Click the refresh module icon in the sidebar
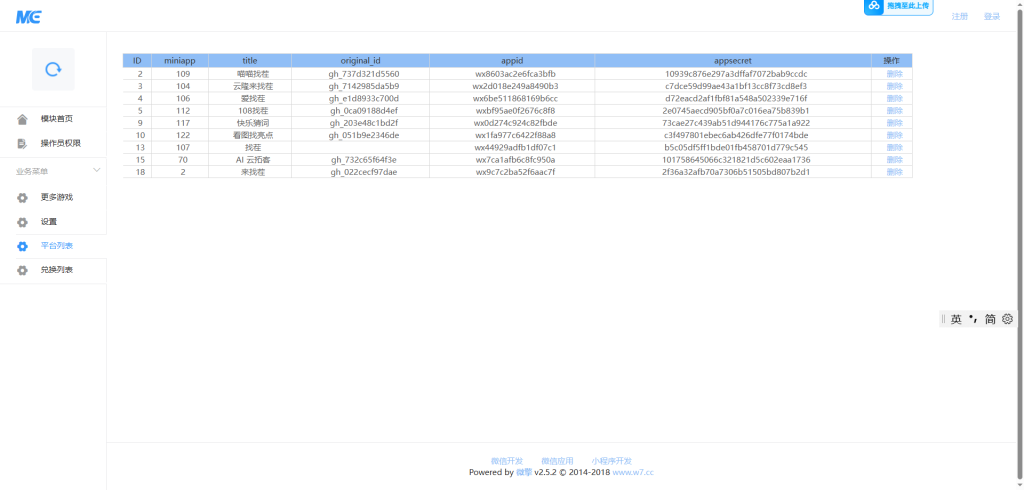Viewport: 1024px width, 490px height. (53, 69)
